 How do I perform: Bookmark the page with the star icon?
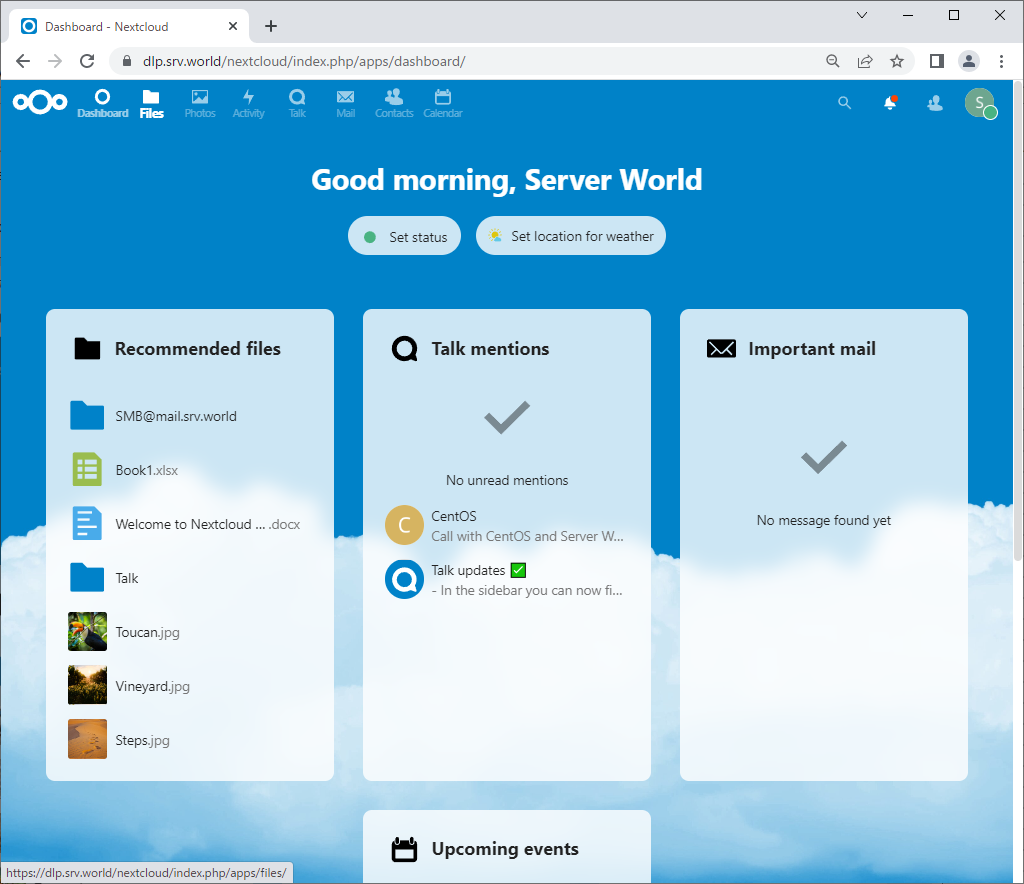point(897,61)
